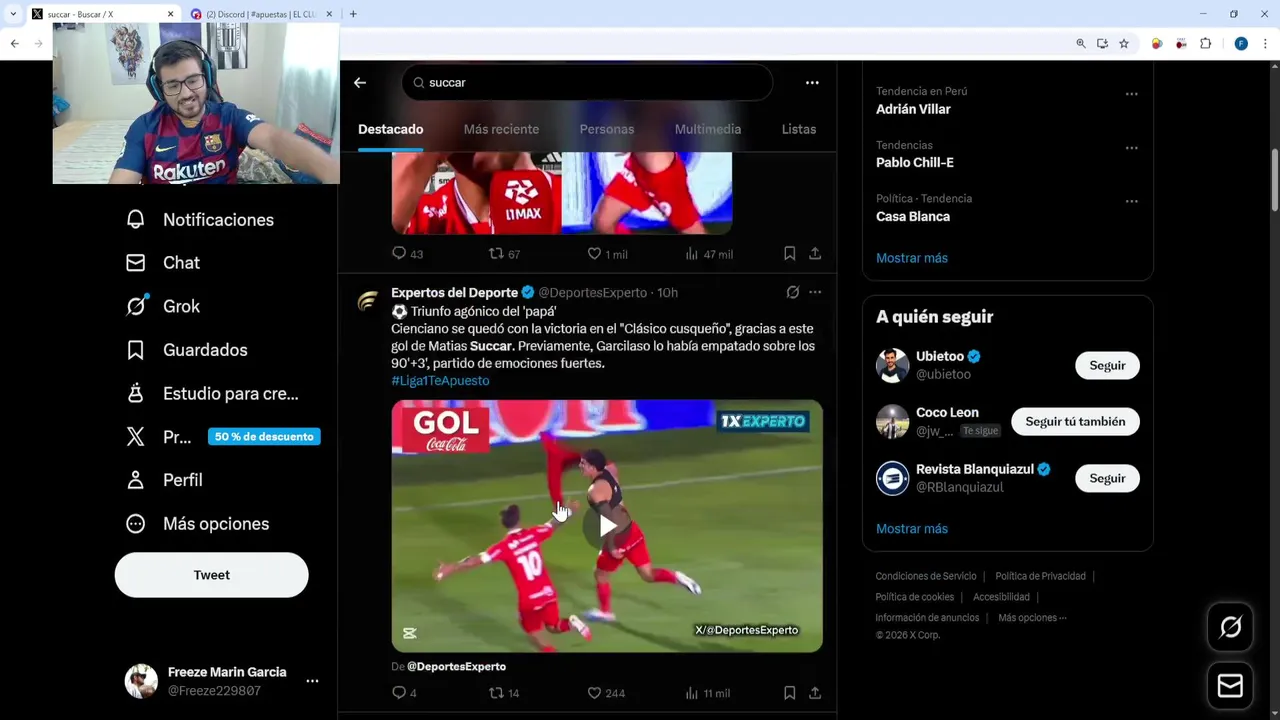Share the tweet with 47 mil views
The height and width of the screenshot is (720, 1280).
[x=815, y=254]
